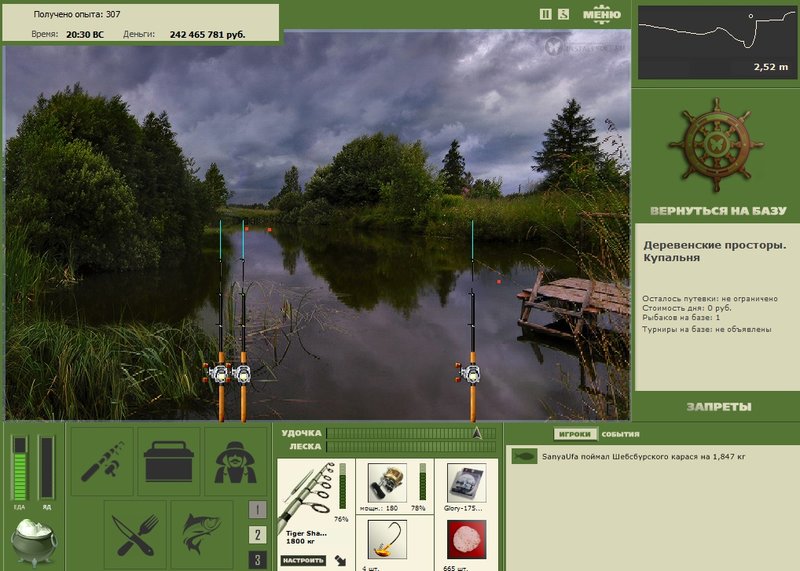Screen dimensions: 800x571
Task: Click the НАСТРОИТЬ button
Action: pos(304,560)
